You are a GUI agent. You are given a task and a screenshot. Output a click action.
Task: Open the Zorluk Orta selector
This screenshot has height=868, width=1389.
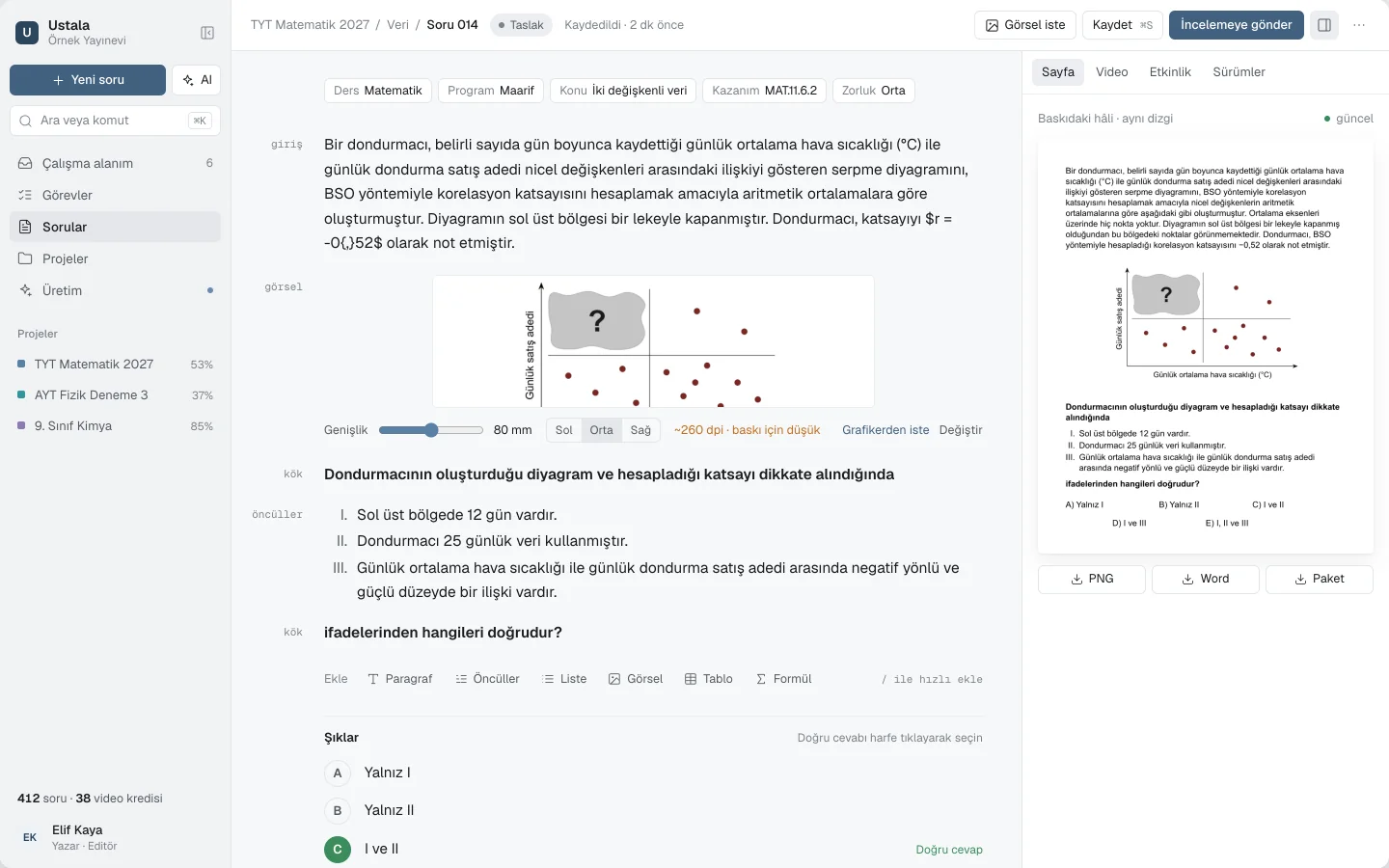tap(874, 91)
